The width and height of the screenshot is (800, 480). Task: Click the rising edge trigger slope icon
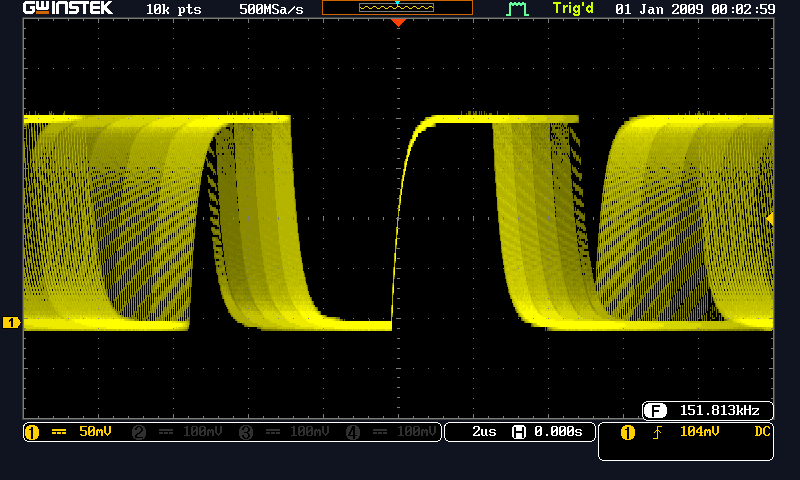(657, 432)
